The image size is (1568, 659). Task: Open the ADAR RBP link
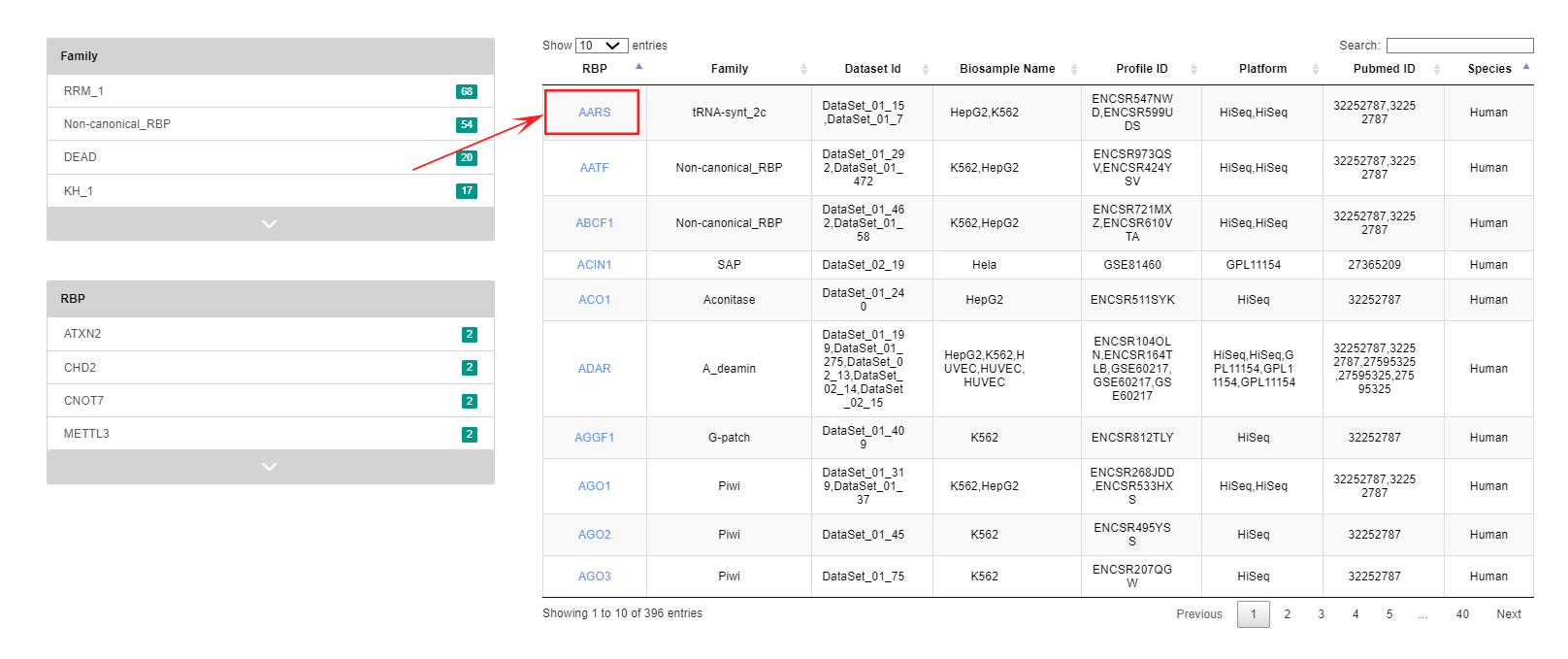(x=594, y=369)
